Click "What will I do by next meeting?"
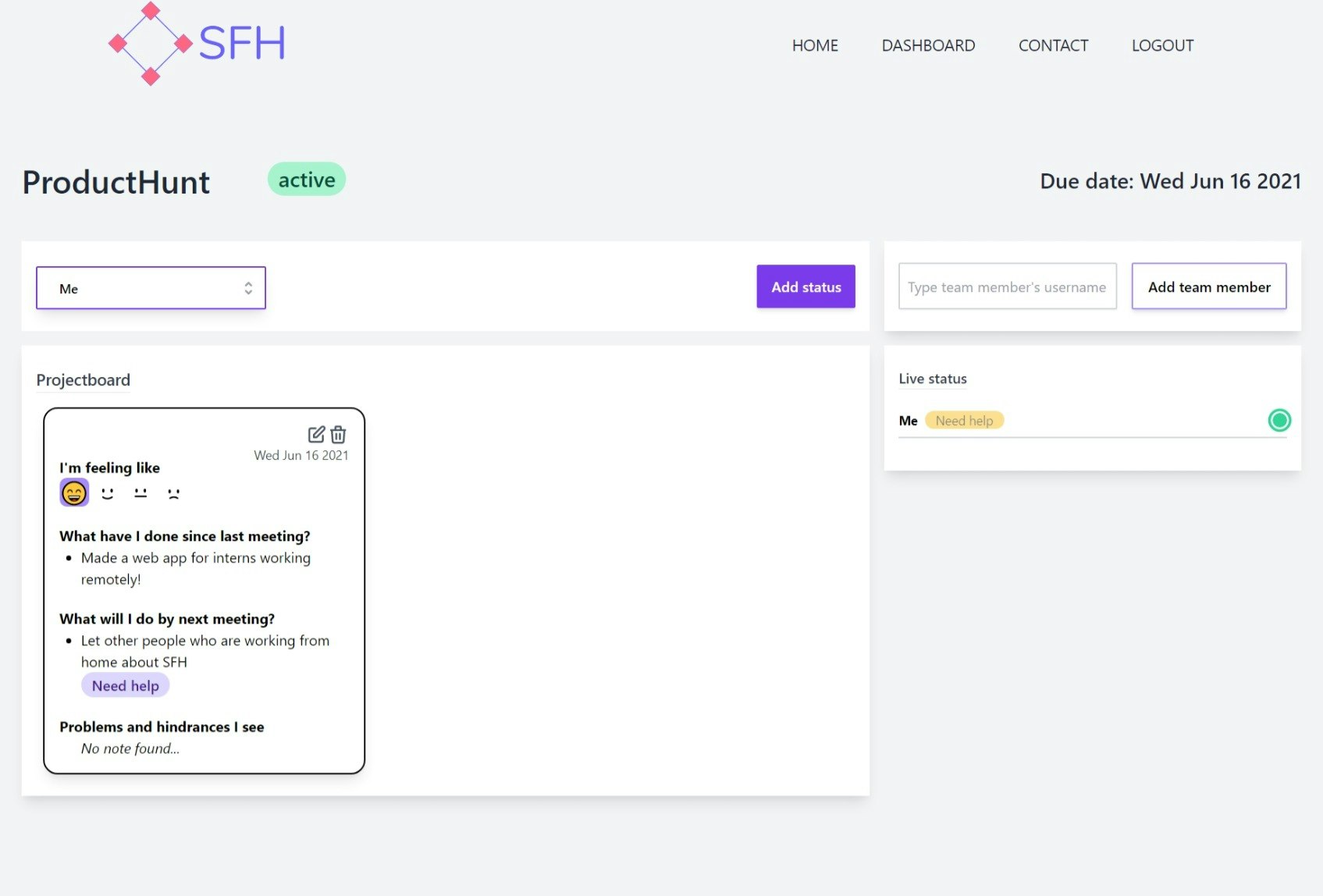The width and height of the screenshot is (1323, 896). [x=167, y=619]
